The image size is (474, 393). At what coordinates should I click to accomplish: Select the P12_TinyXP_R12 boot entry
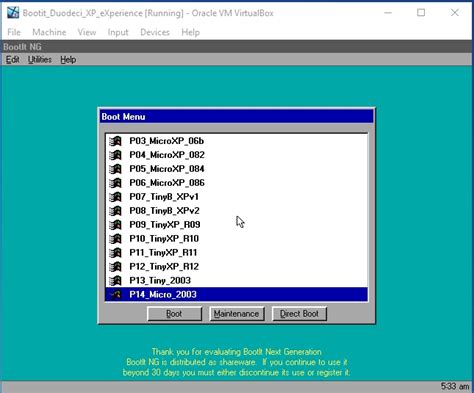coord(237,267)
